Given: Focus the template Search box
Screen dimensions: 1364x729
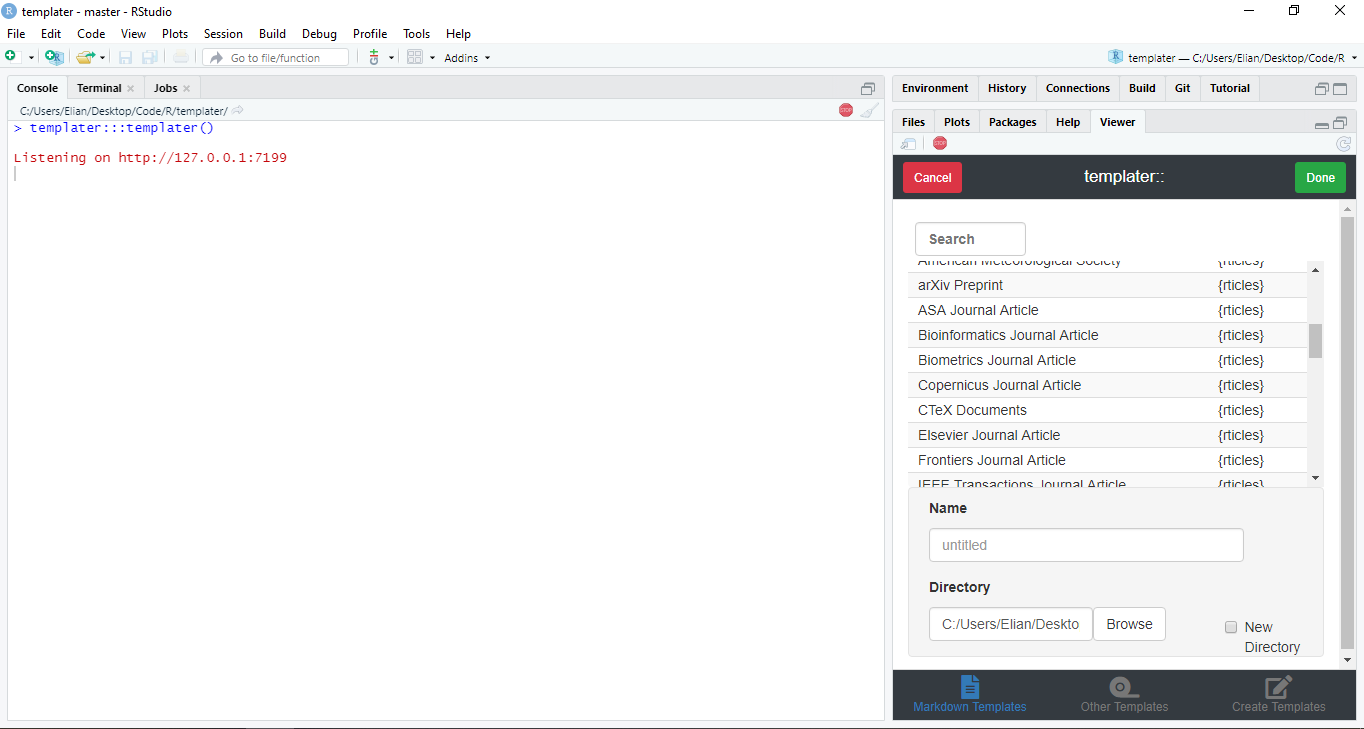Looking at the screenshot, I should (970, 239).
